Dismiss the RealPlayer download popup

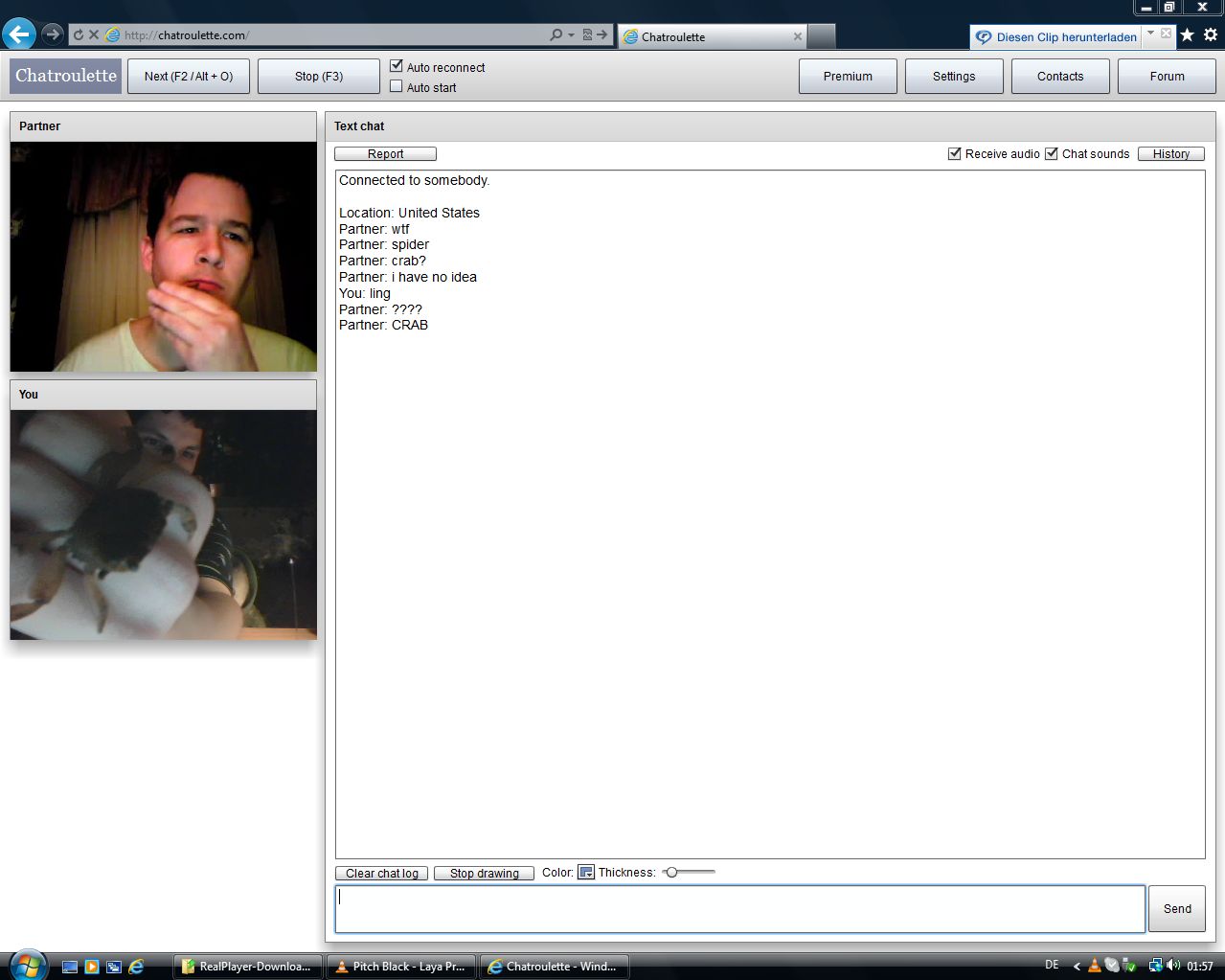(1166, 33)
